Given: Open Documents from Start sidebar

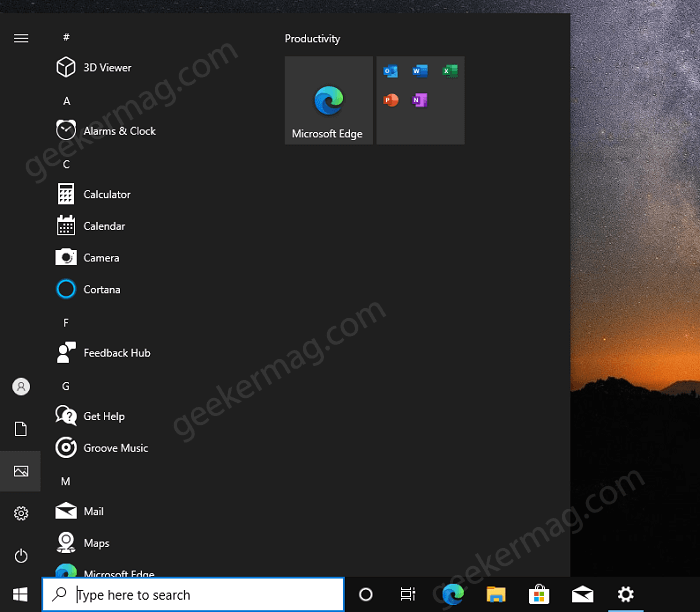Looking at the screenshot, I should pyautogui.click(x=21, y=429).
